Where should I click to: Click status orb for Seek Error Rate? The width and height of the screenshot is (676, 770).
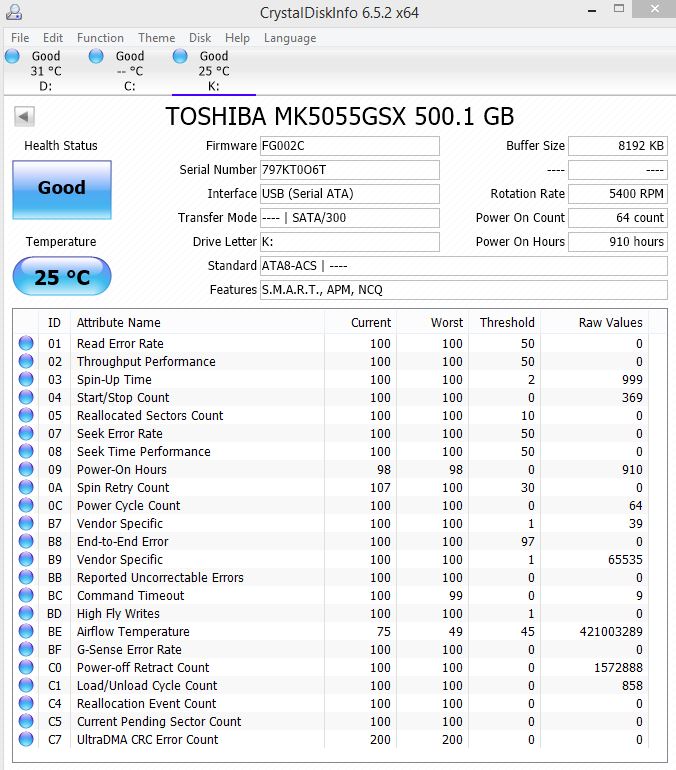click(26, 433)
